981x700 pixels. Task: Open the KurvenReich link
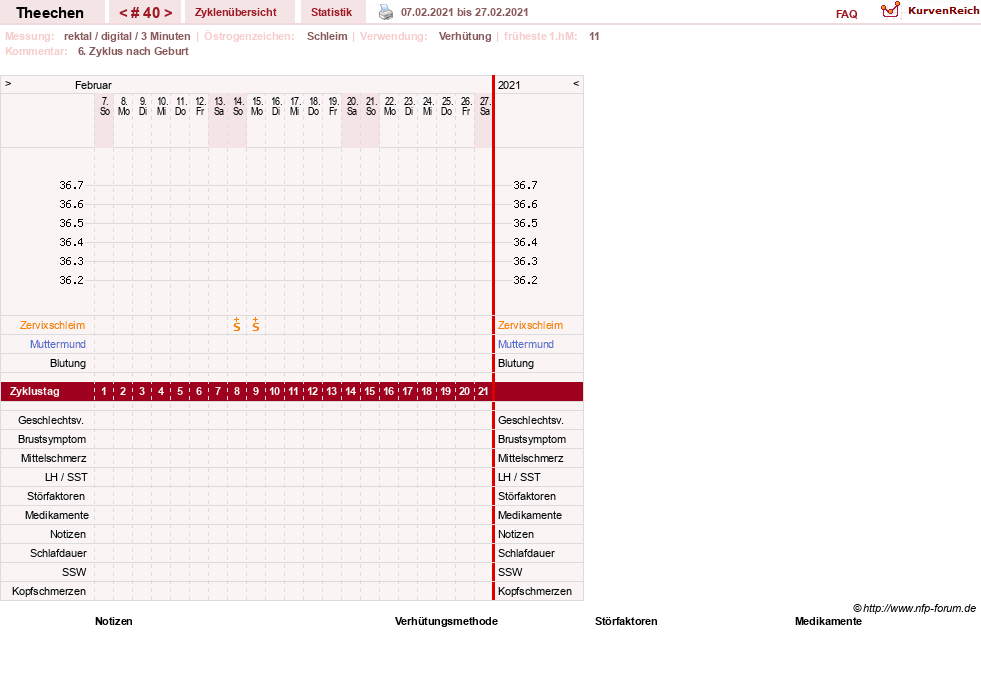pos(943,11)
